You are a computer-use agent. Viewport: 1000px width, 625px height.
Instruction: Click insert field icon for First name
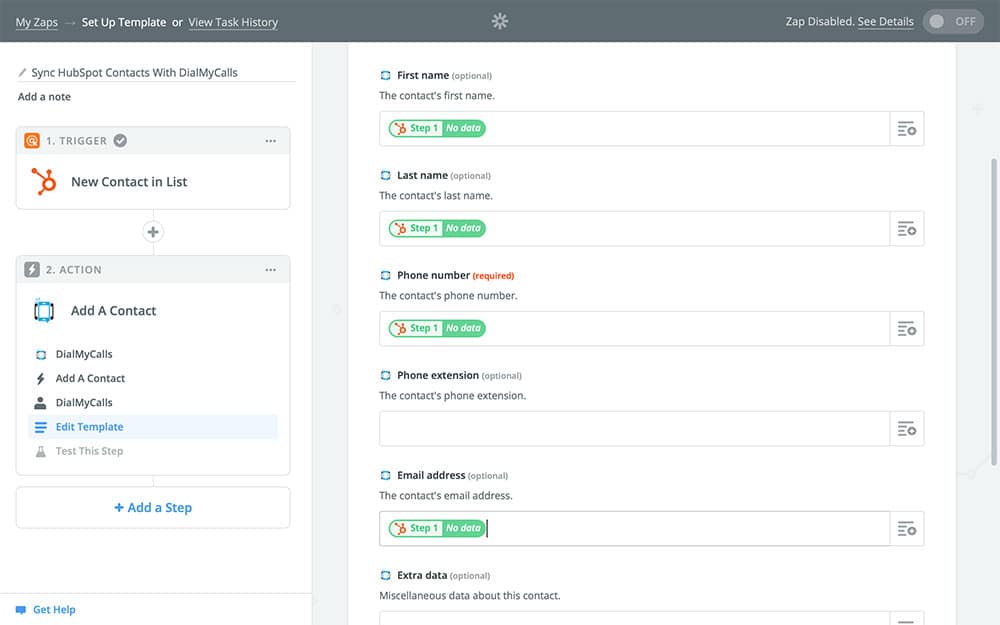click(x=907, y=129)
